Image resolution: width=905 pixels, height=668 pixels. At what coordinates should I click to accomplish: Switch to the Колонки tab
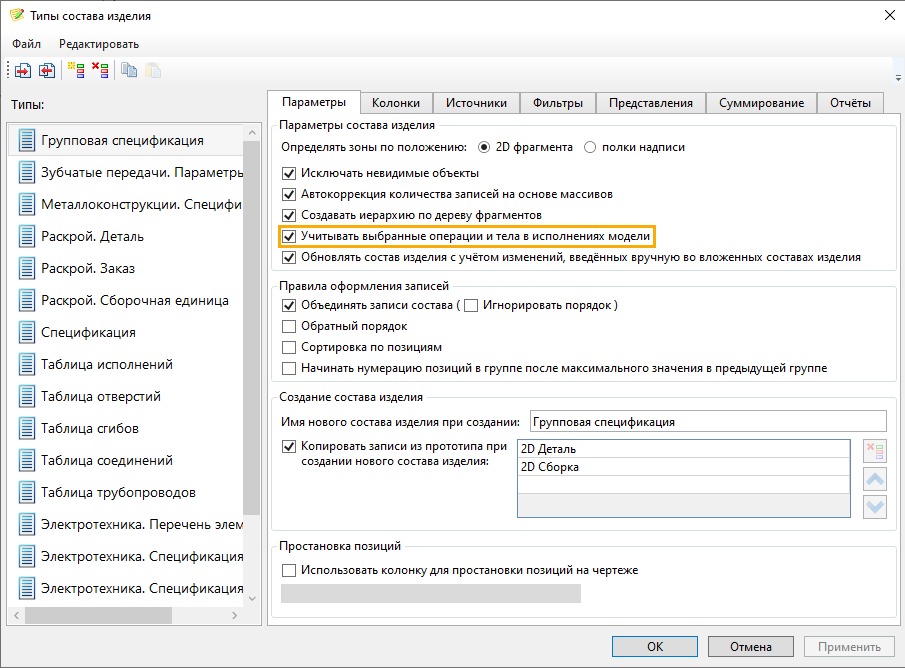click(395, 103)
